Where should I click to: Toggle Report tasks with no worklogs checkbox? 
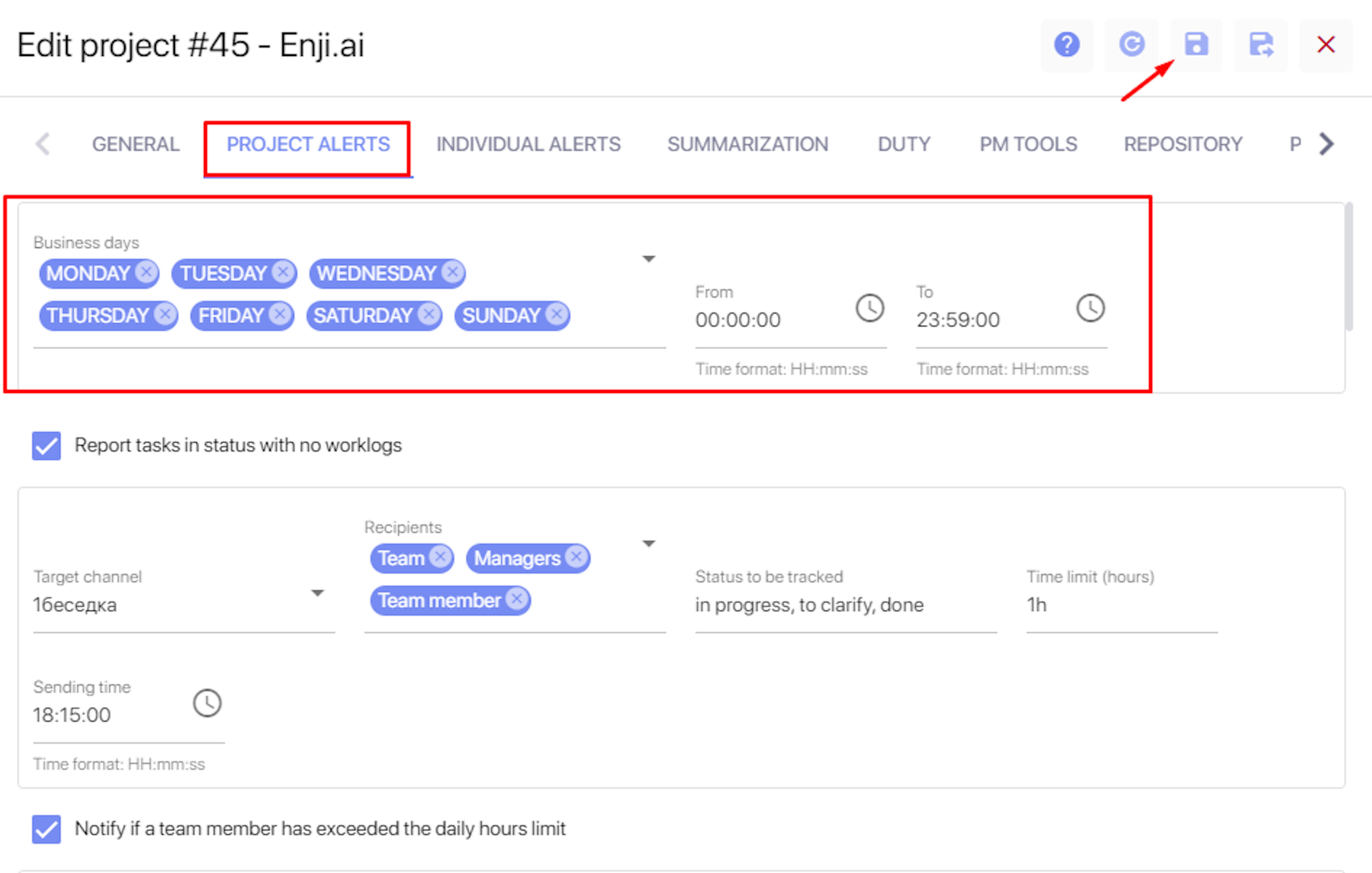pyautogui.click(x=46, y=445)
